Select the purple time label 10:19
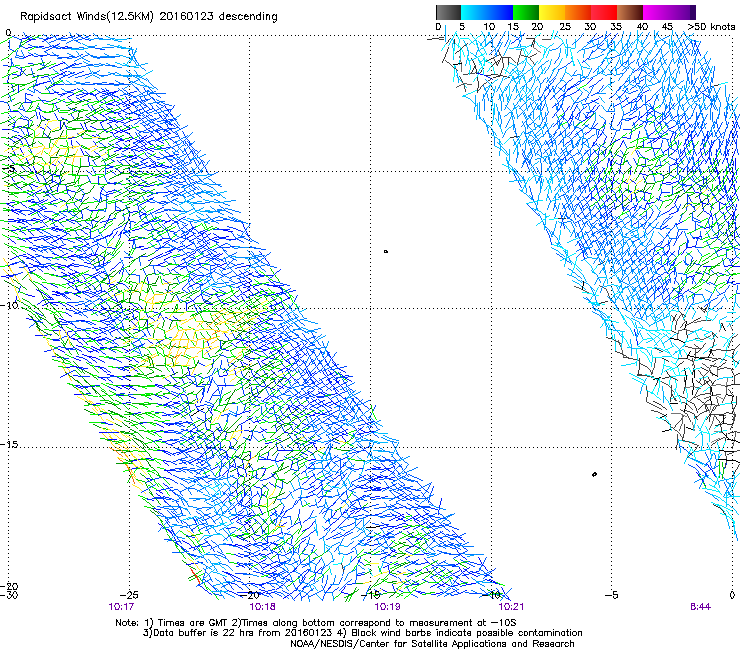740x650 pixels. 387,607
